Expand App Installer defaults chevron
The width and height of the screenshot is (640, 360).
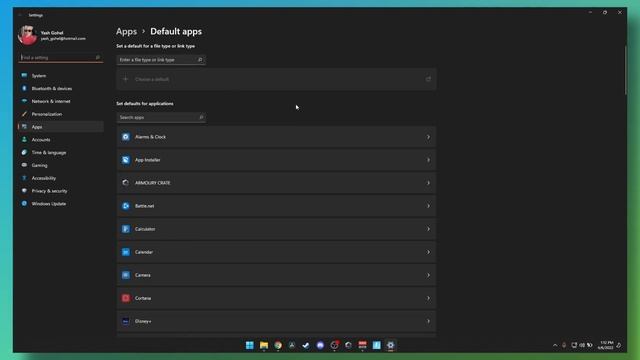(x=428, y=160)
